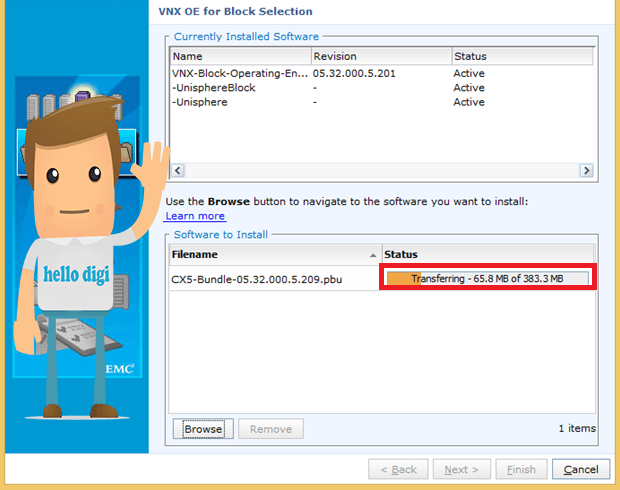Select the VNX-Block-Operating-En... row

(382, 73)
